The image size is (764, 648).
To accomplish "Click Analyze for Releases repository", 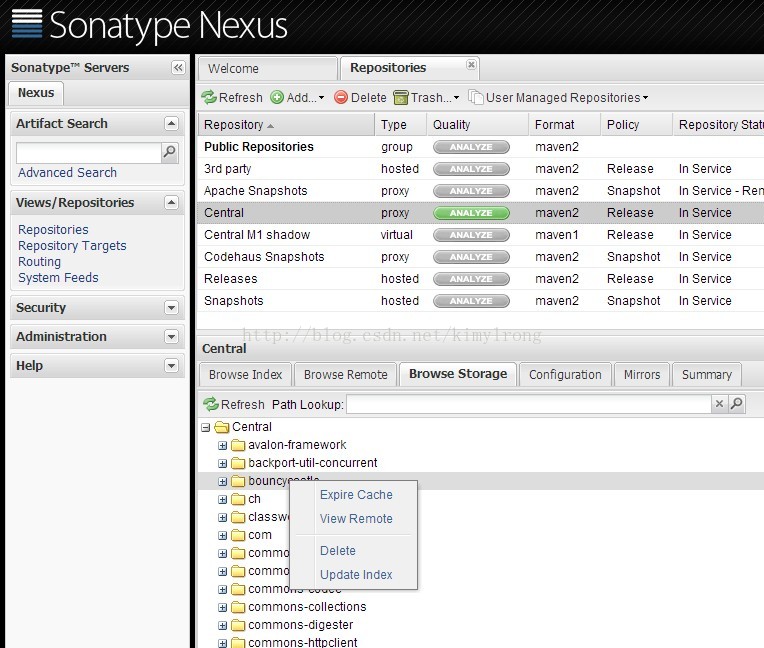I will pos(471,279).
